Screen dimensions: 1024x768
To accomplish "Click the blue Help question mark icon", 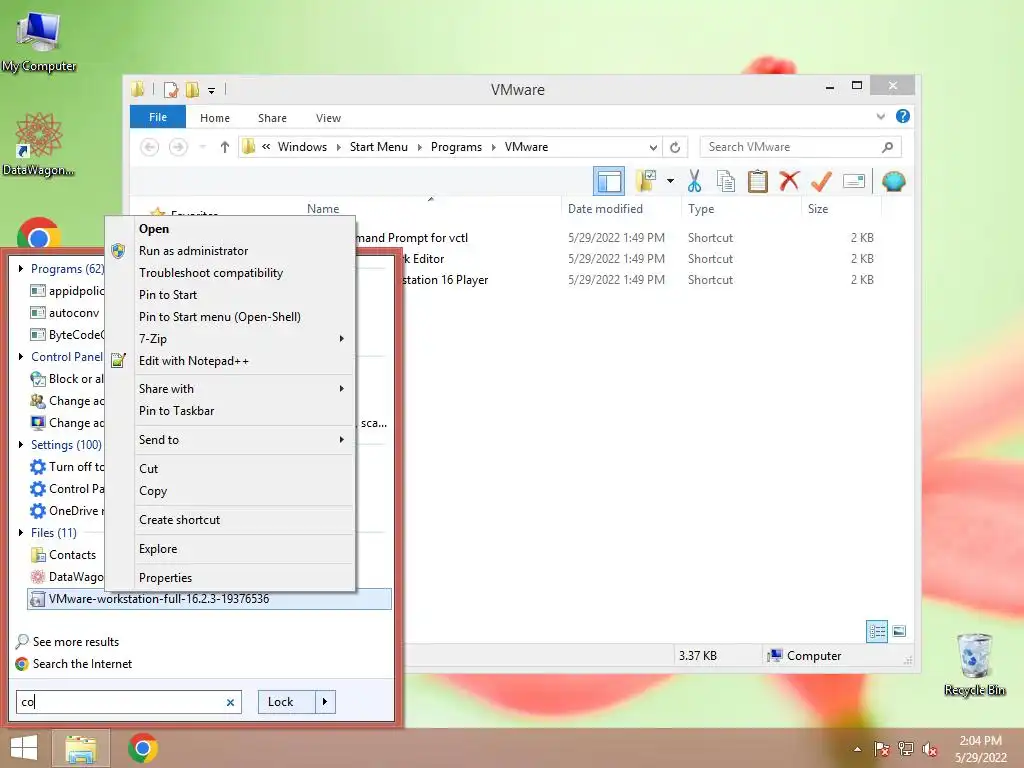I will coord(903,116).
